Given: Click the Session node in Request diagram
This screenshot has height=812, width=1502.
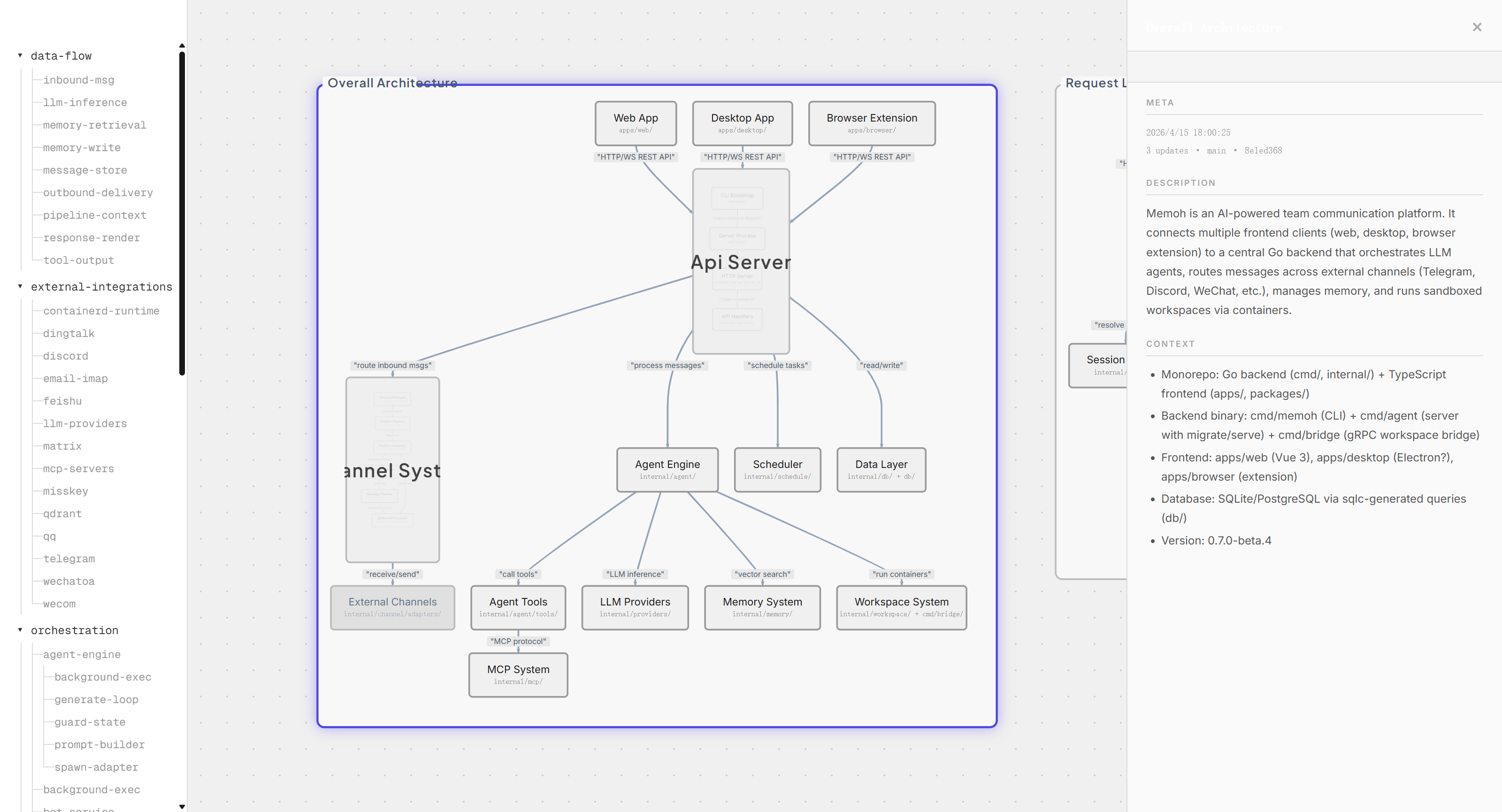Looking at the screenshot, I should point(1098,365).
